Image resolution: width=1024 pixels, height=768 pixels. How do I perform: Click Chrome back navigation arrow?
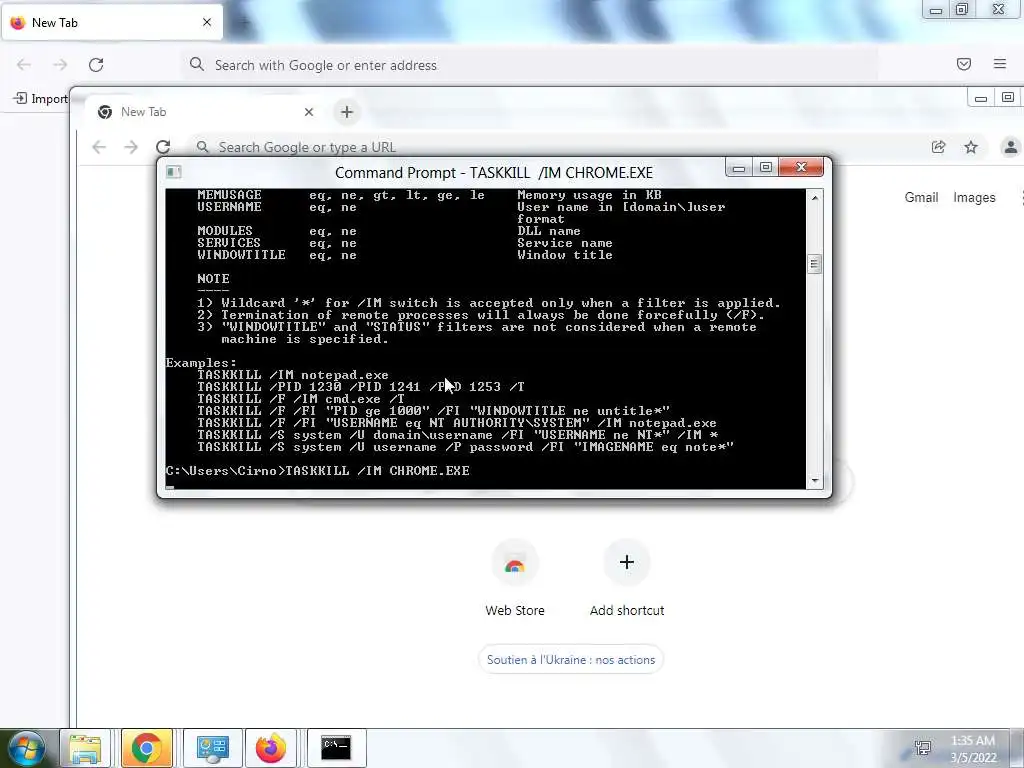coord(99,148)
